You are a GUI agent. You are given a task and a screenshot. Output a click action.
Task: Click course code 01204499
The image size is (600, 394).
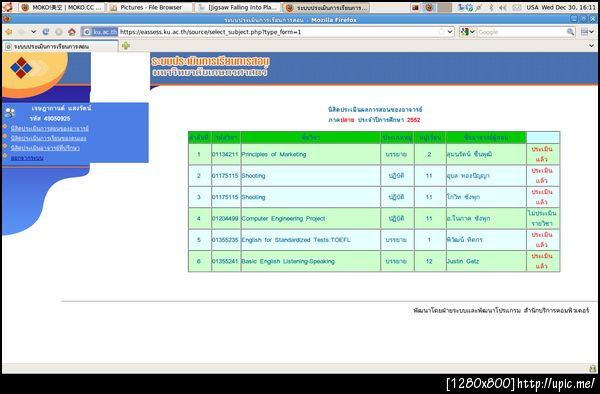click(x=225, y=218)
